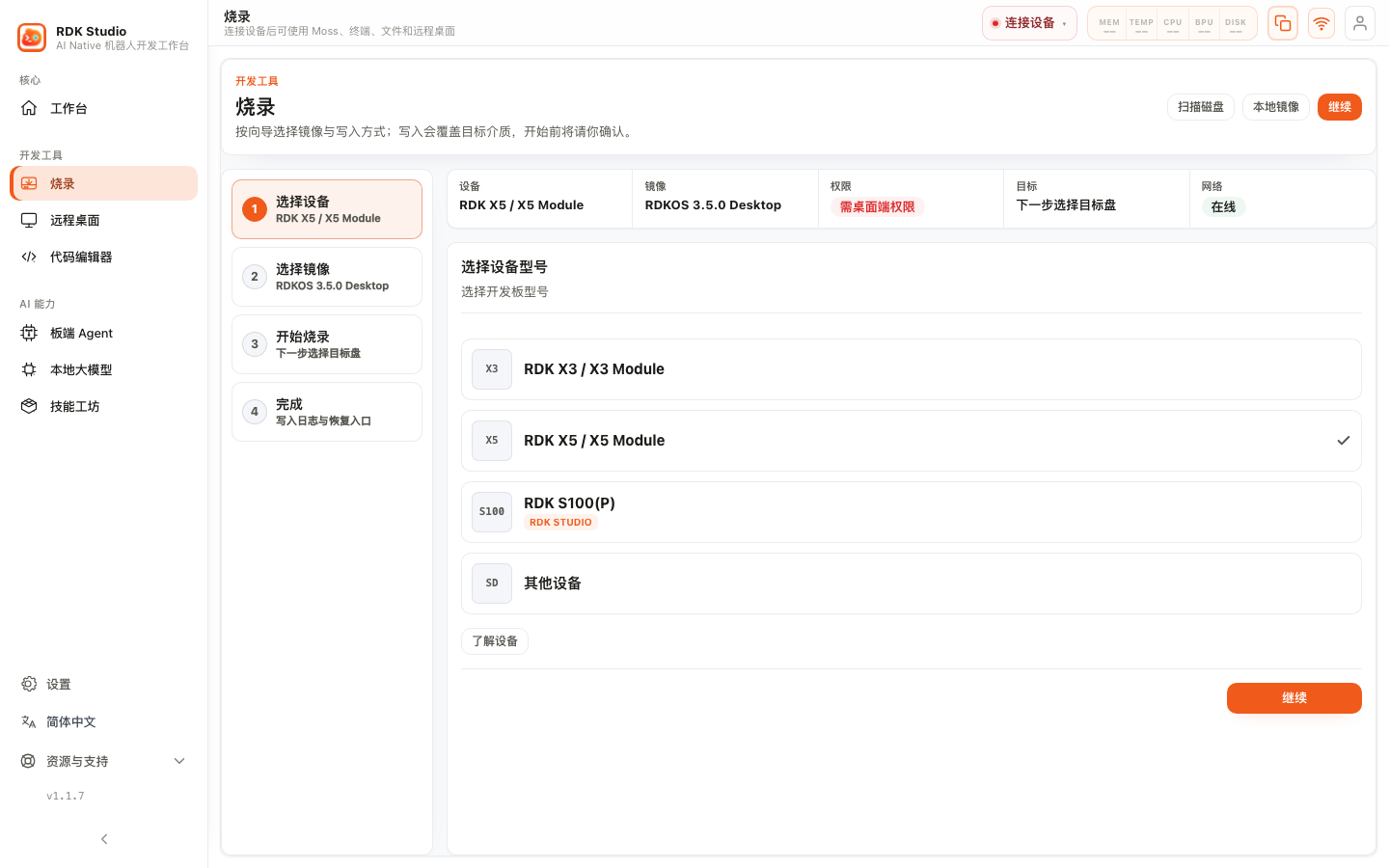Click the small 继续 button in header
This screenshot has width=1389, height=868.
click(1340, 107)
